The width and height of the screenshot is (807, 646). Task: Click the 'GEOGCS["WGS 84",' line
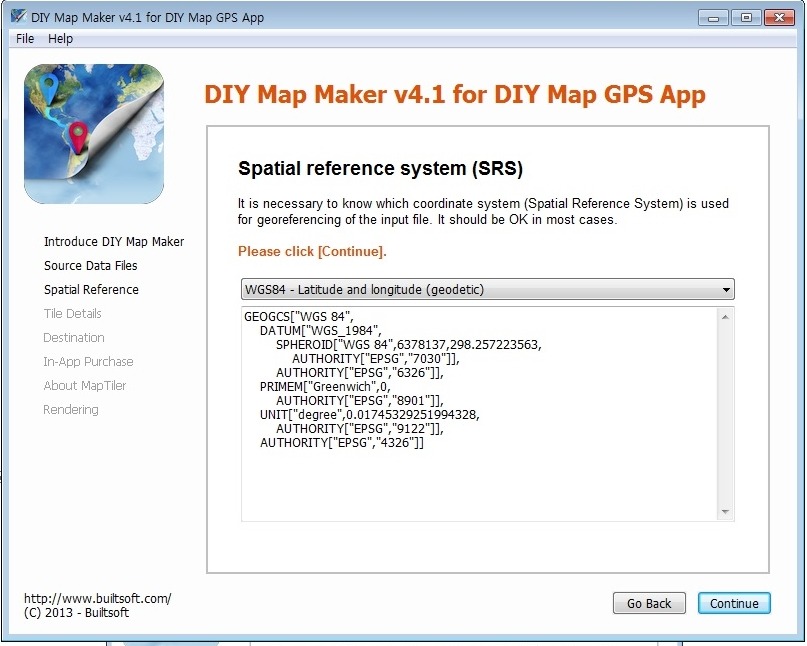(299, 317)
